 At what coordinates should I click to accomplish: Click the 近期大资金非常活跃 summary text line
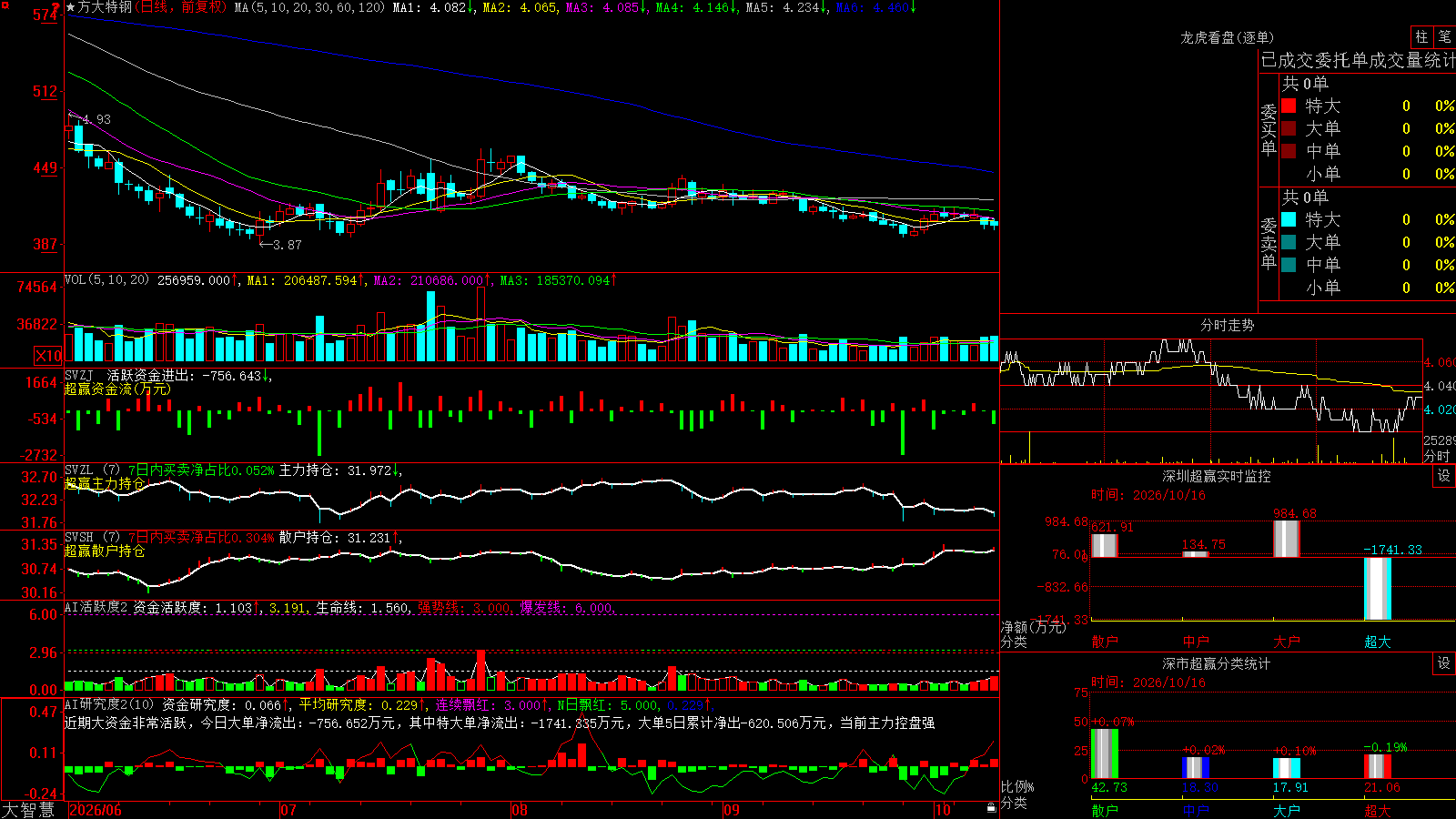pyautogui.click(x=500, y=723)
